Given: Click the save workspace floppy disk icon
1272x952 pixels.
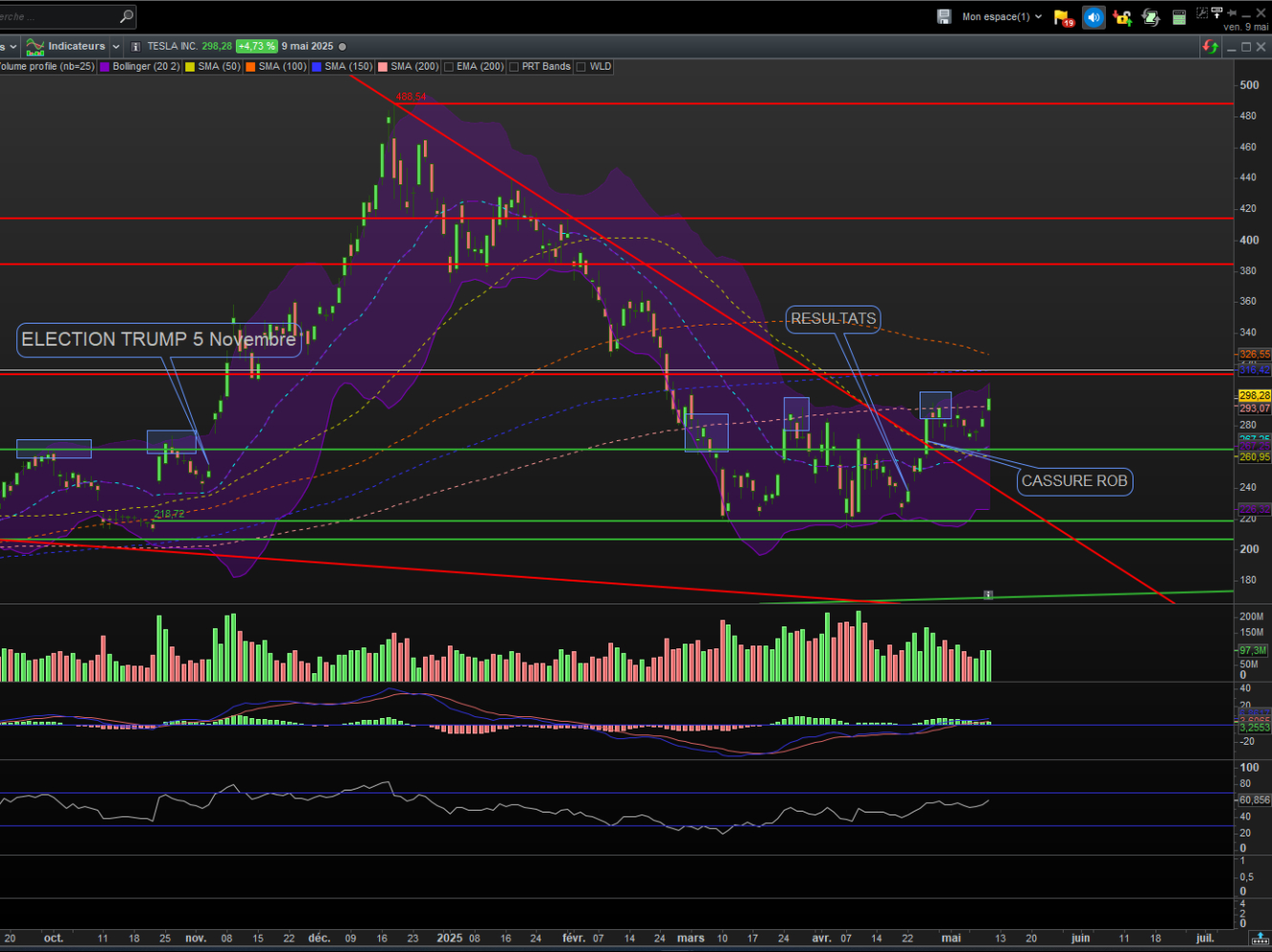Looking at the screenshot, I should click(x=943, y=16).
